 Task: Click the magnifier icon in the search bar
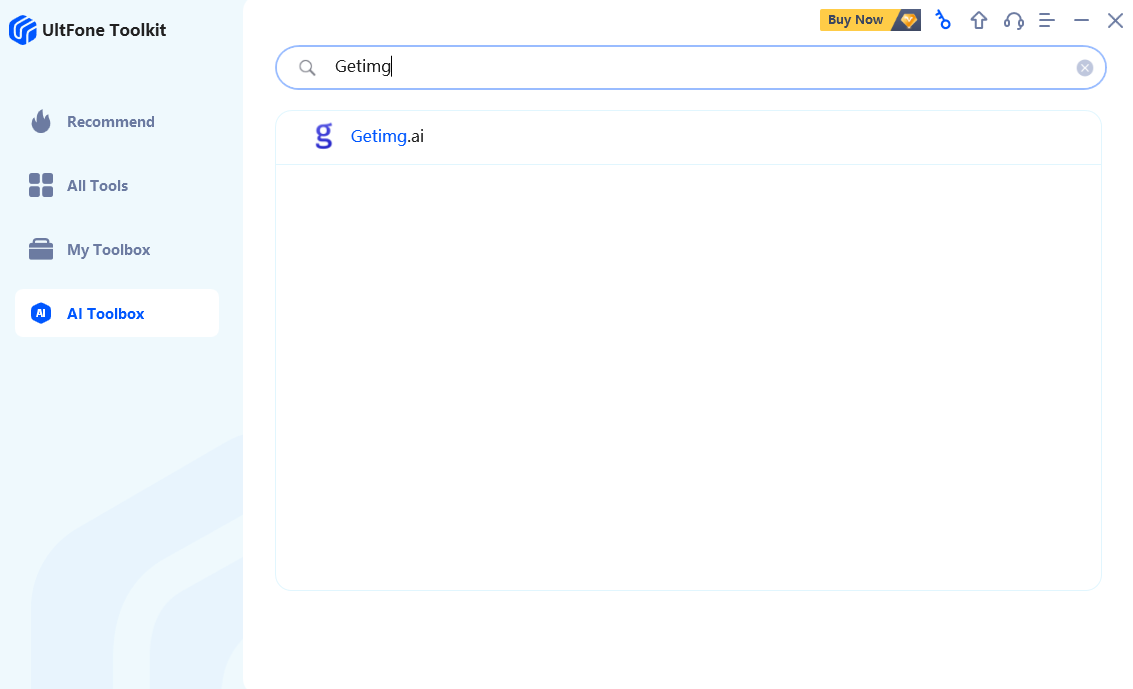[x=307, y=67]
